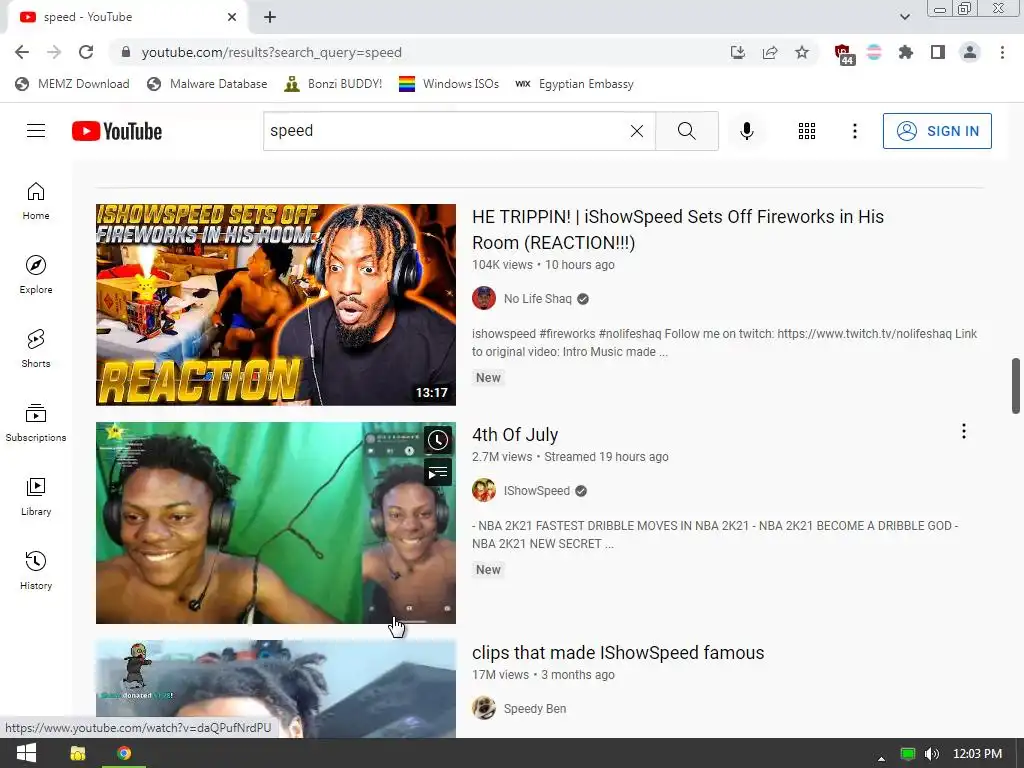Open the volume speaker icon

[x=932, y=754]
